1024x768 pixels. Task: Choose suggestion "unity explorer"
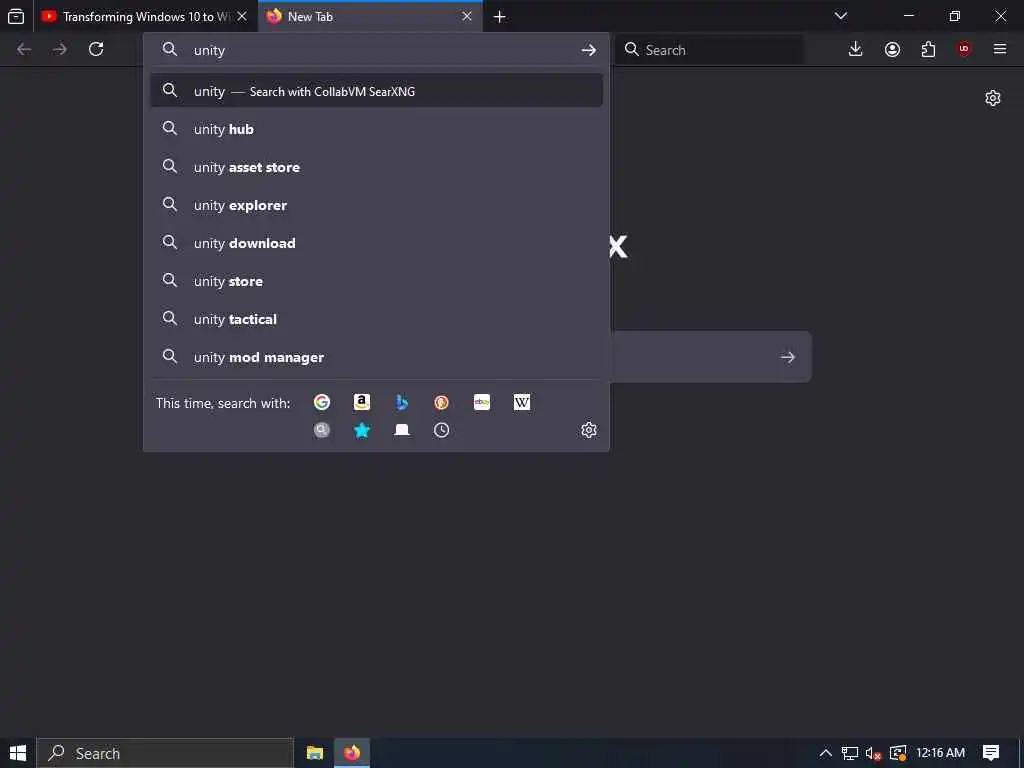pyautogui.click(x=376, y=204)
